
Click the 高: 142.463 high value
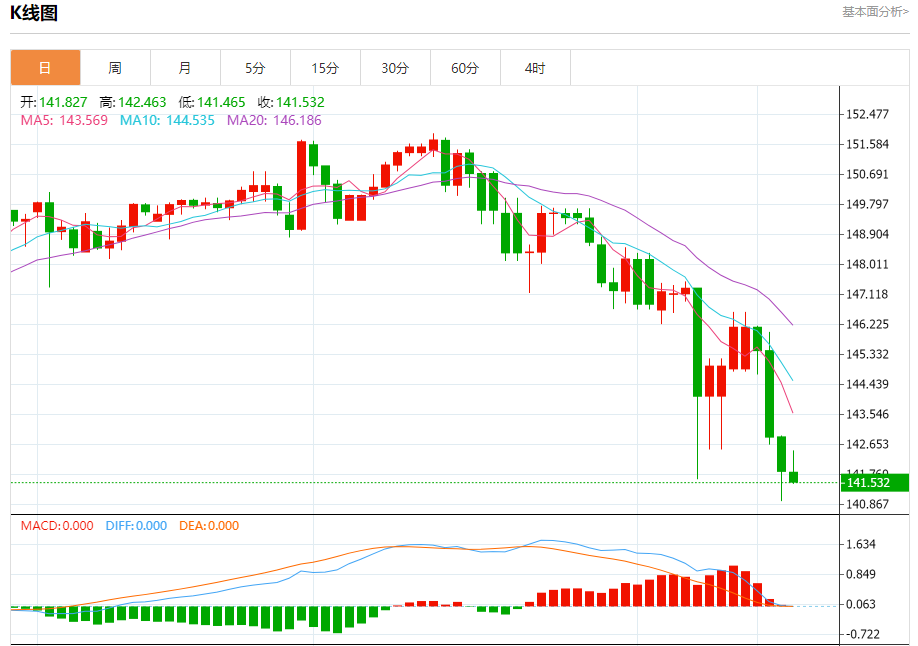(133, 102)
